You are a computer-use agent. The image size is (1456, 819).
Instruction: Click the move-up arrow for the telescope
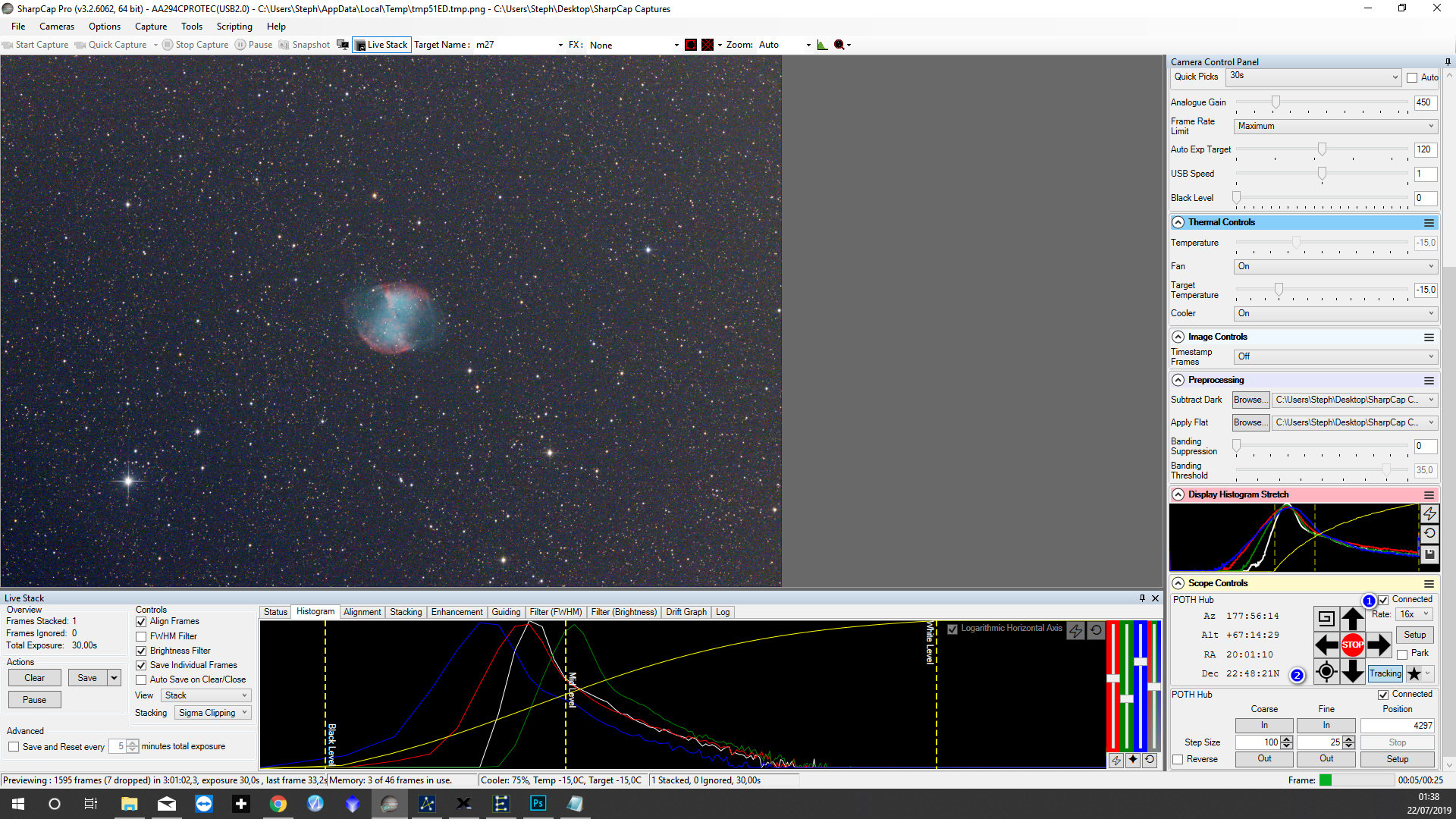click(1352, 618)
